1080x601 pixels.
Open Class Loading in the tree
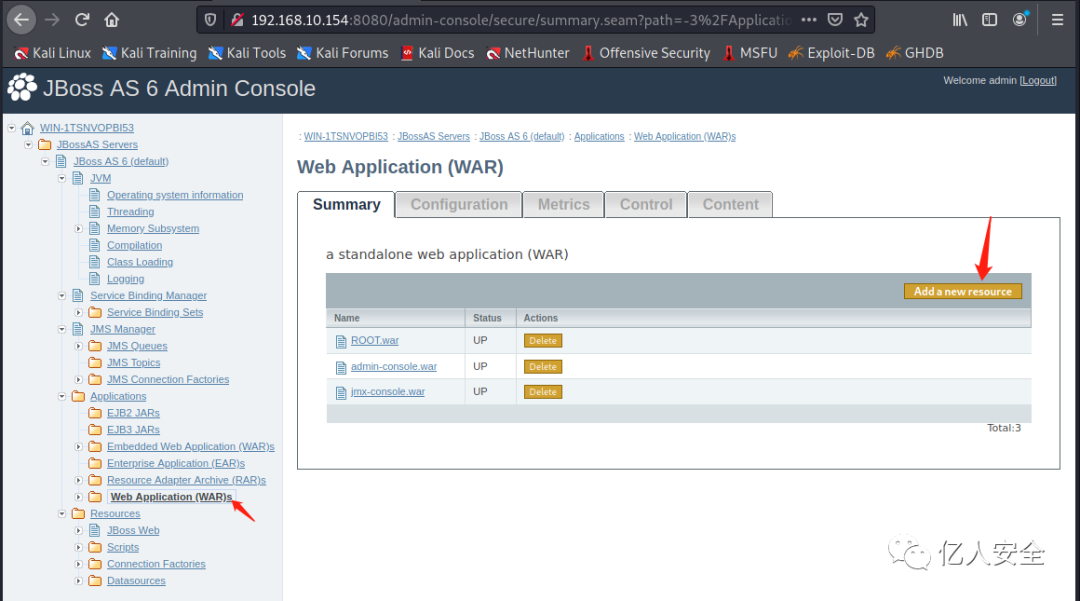pyautogui.click(x=140, y=262)
